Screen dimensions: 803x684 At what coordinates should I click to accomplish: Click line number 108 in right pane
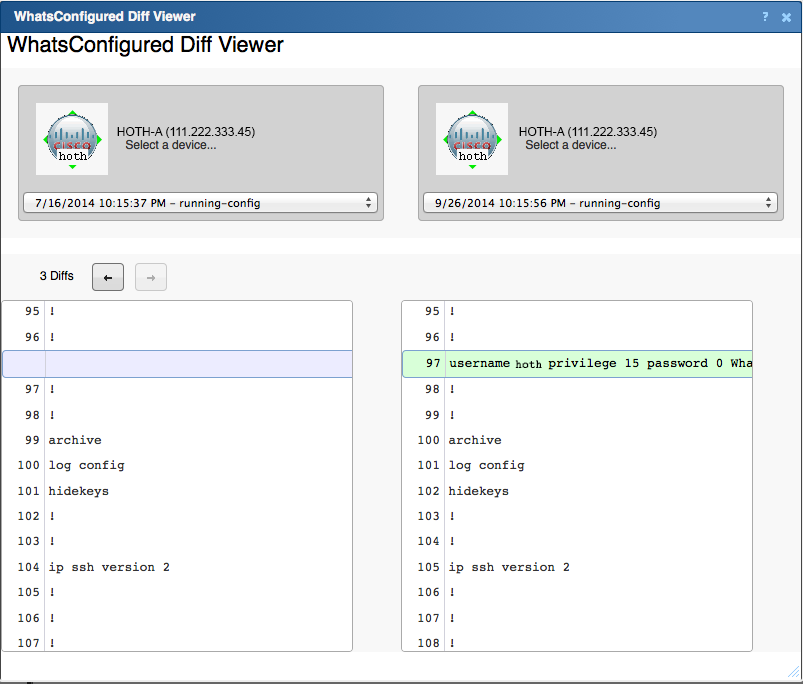[429, 643]
